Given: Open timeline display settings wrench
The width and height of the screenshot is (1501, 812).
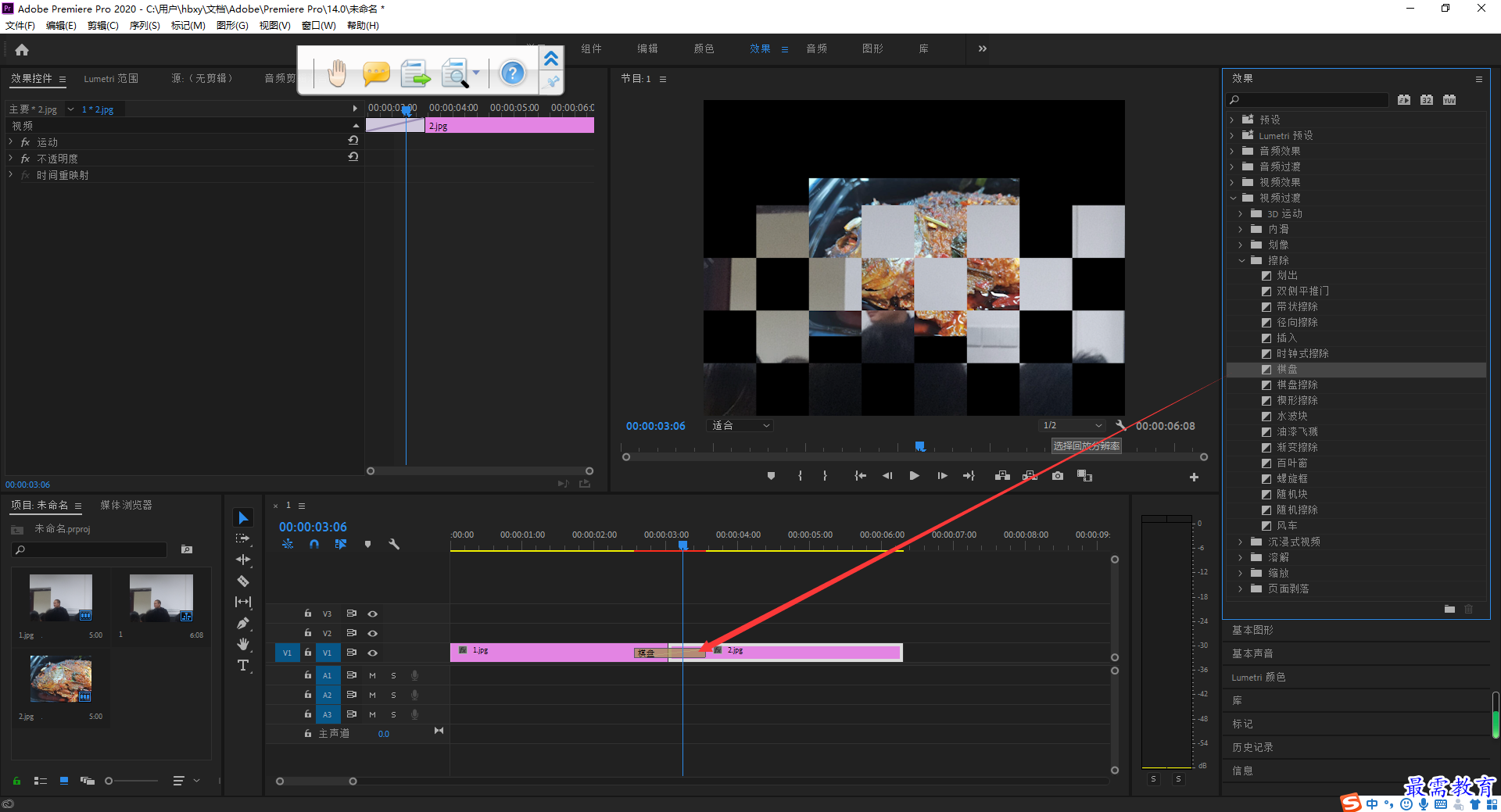Looking at the screenshot, I should coord(394,544).
